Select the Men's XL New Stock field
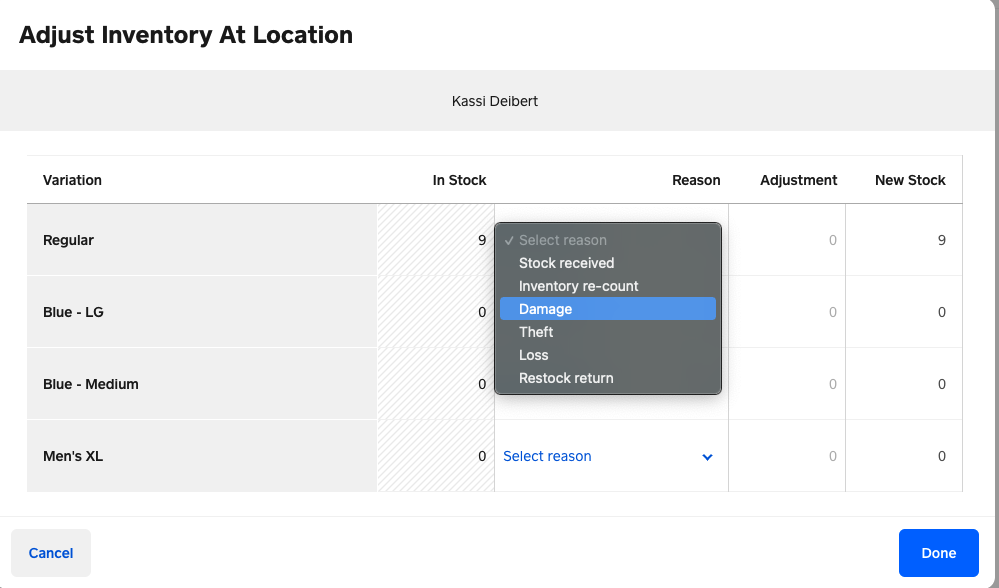999x588 pixels. point(904,456)
